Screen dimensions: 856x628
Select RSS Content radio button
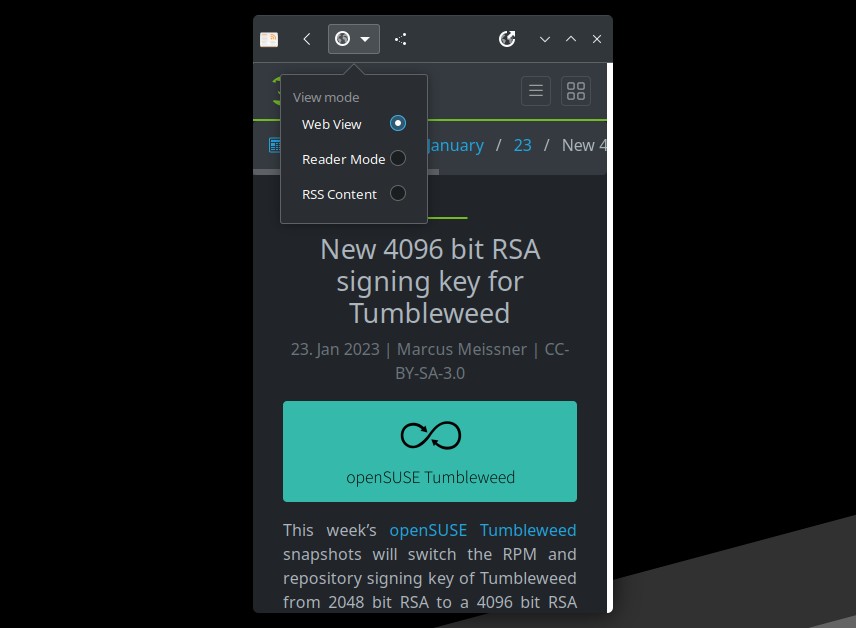pyautogui.click(x=398, y=193)
